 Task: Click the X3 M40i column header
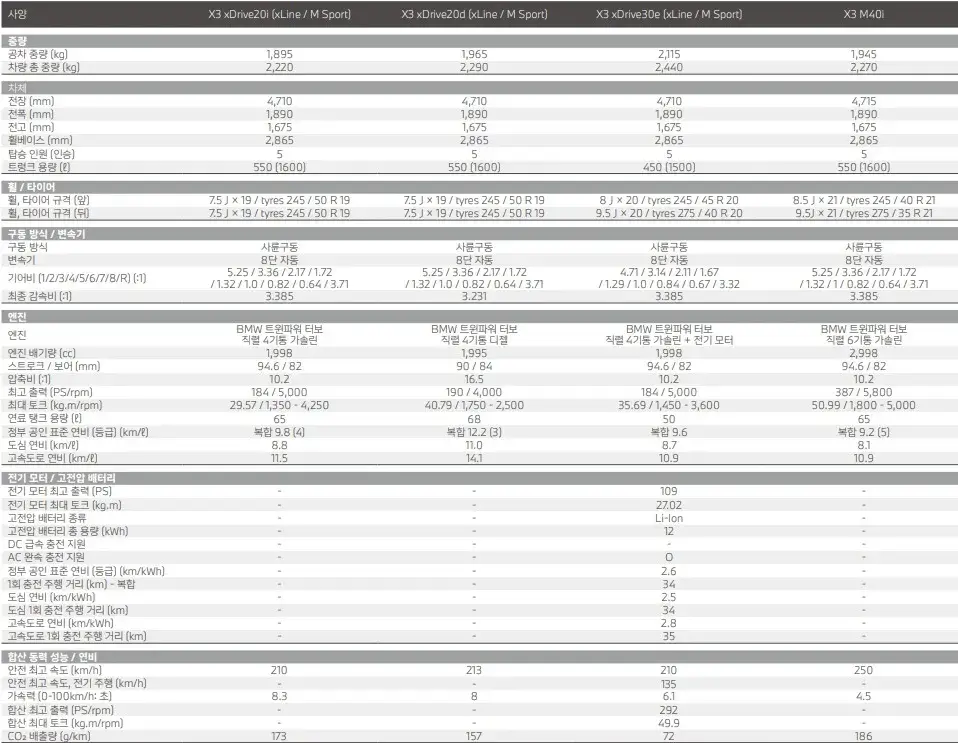pos(863,14)
